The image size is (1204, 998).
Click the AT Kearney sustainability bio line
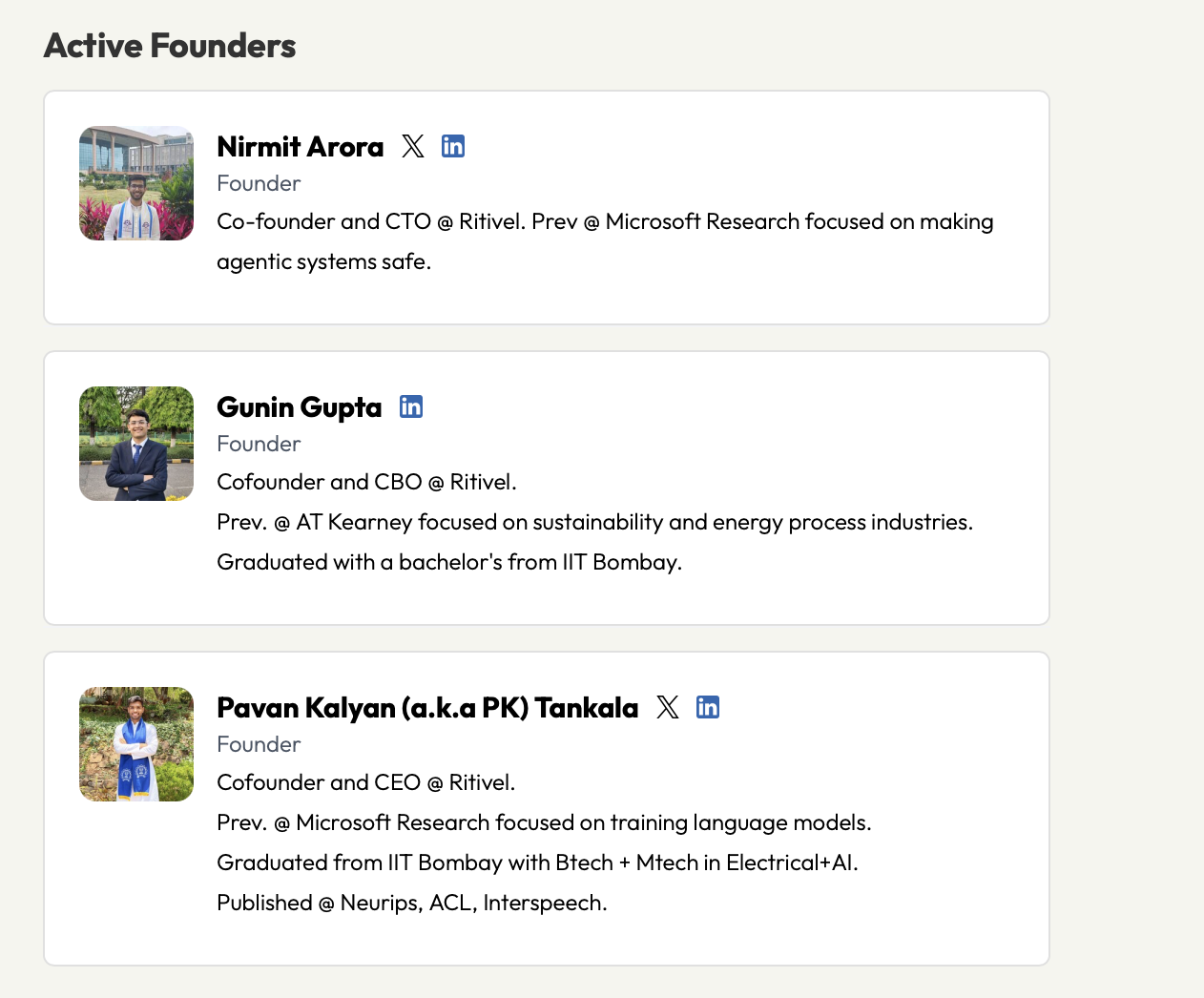click(594, 522)
